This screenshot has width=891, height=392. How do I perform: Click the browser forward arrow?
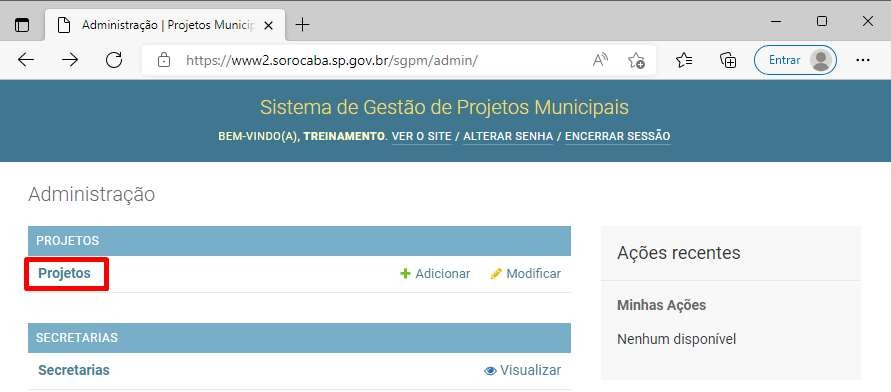(x=70, y=60)
